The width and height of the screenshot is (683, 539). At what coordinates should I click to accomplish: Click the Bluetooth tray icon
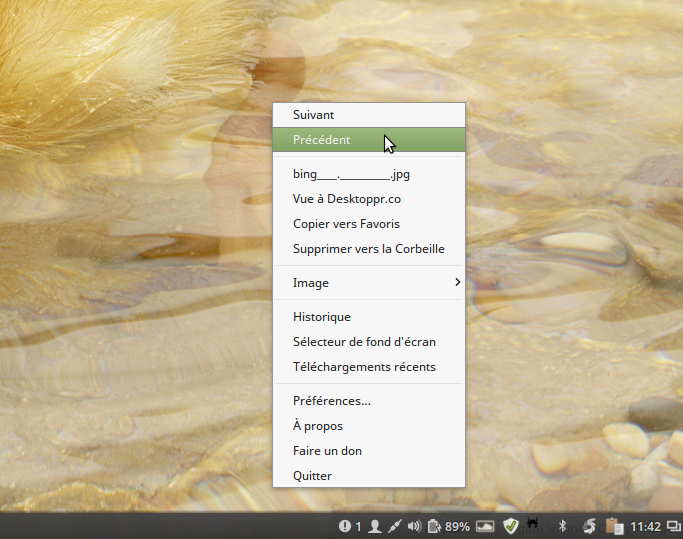tap(562, 526)
